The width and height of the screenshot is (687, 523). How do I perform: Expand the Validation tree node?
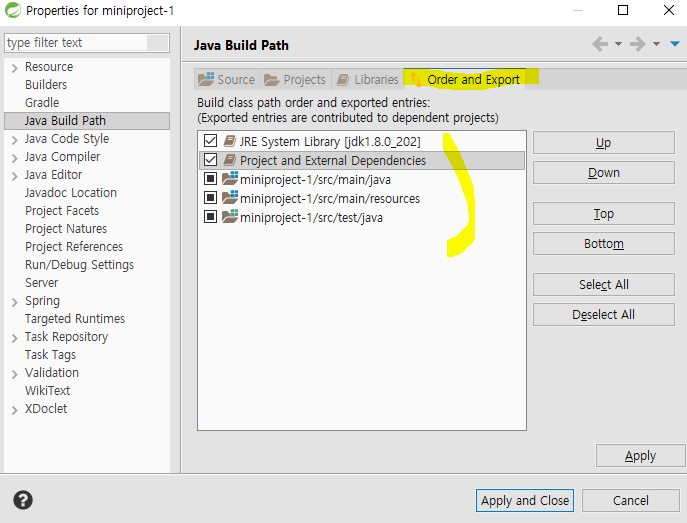[14, 374]
